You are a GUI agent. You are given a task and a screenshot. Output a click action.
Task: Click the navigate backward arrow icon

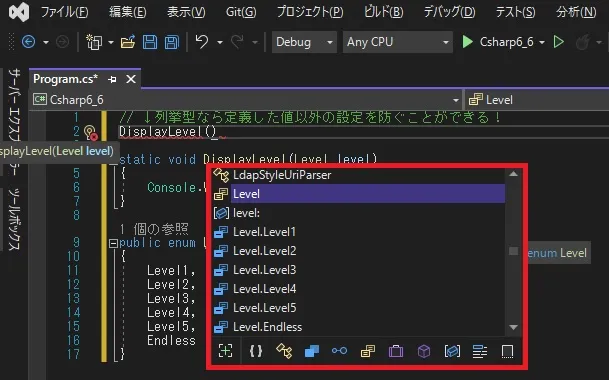28,42
